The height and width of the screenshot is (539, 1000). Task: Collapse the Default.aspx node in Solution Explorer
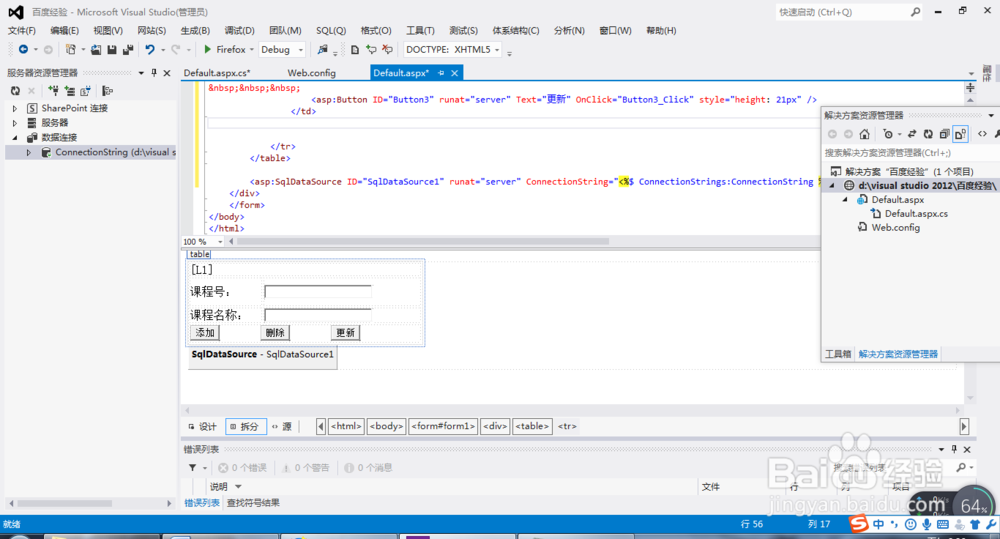(845, 200)
